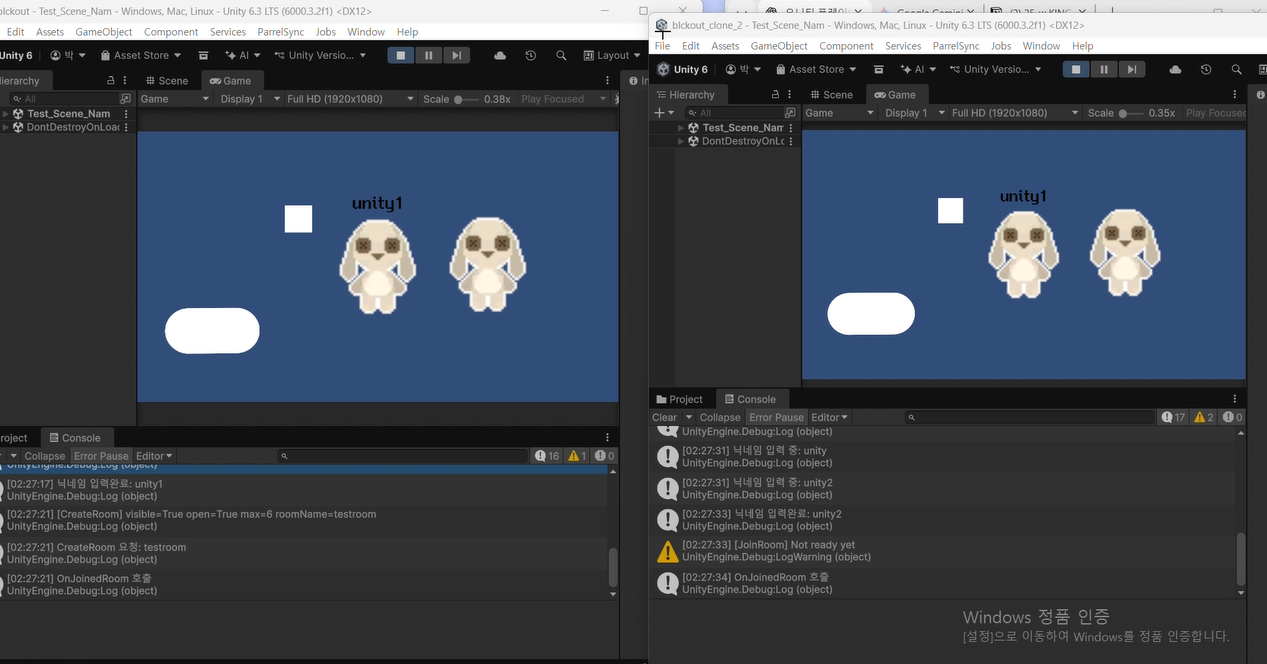Open search magnifier in right window toolbar
The height and width of the screenshot is (664, 1267).
tap(1237, 70)
